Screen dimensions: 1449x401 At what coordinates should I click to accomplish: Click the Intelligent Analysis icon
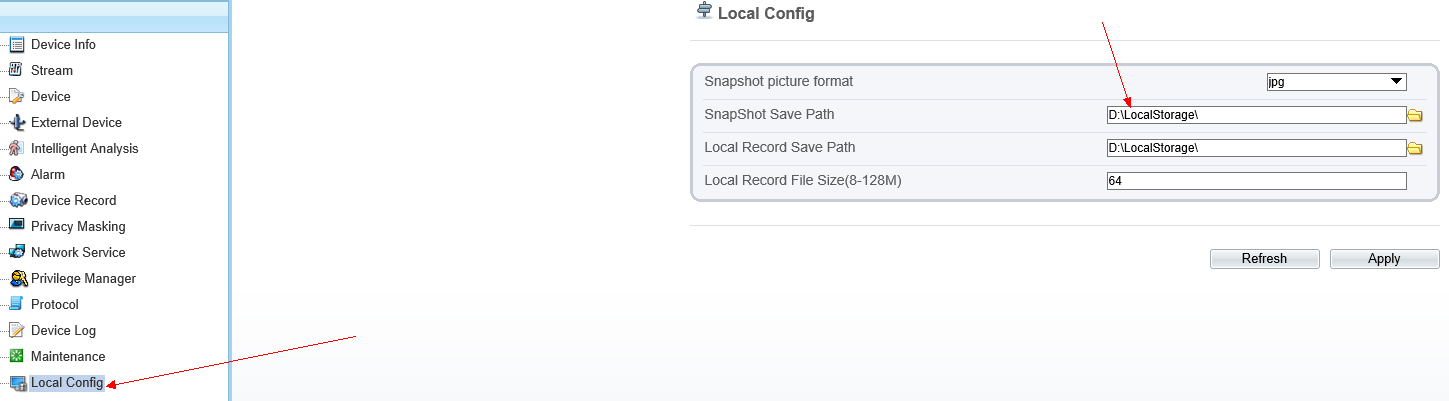16,148
